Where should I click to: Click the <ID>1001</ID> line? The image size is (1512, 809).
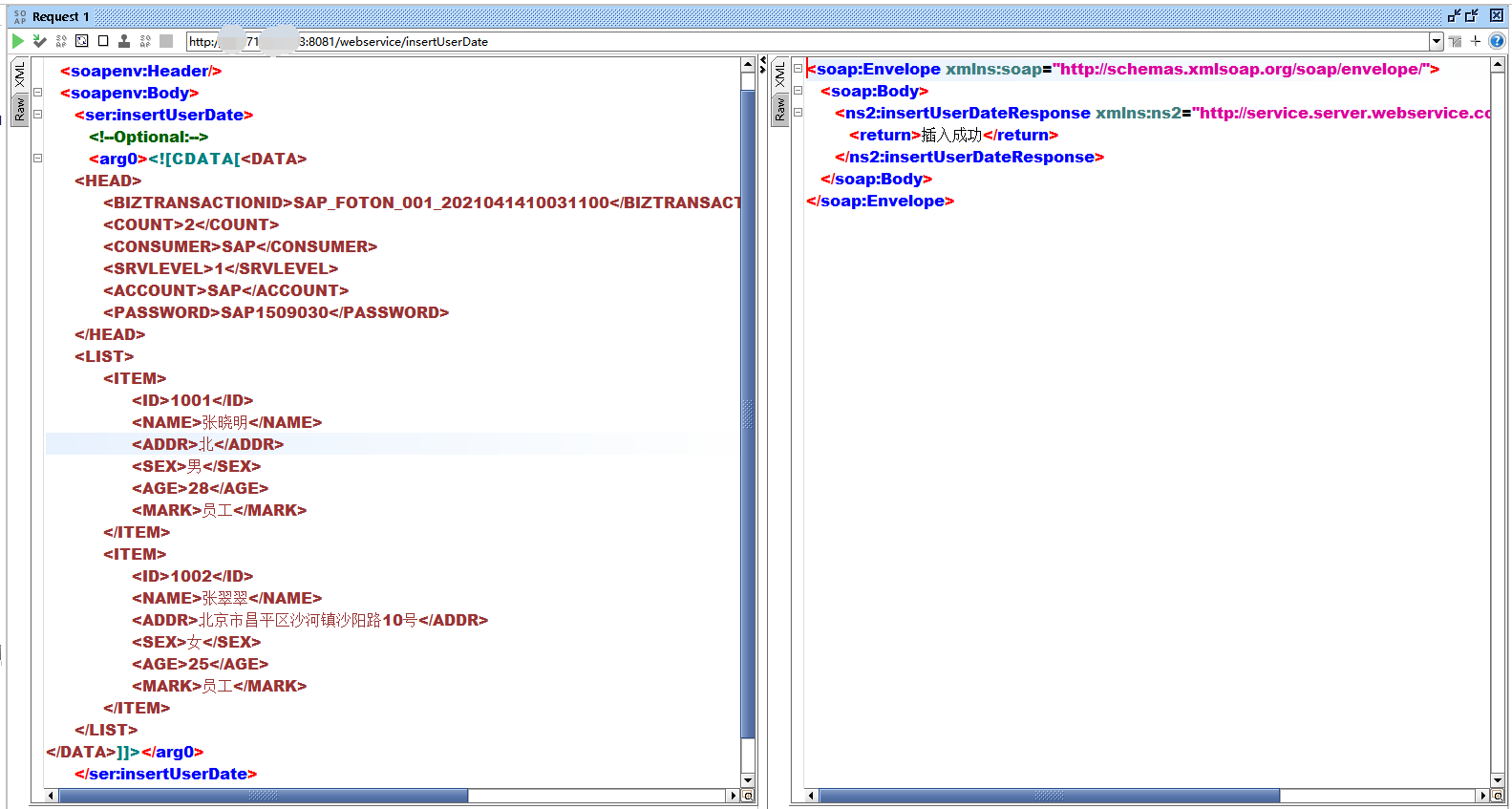tap(193, 400)
